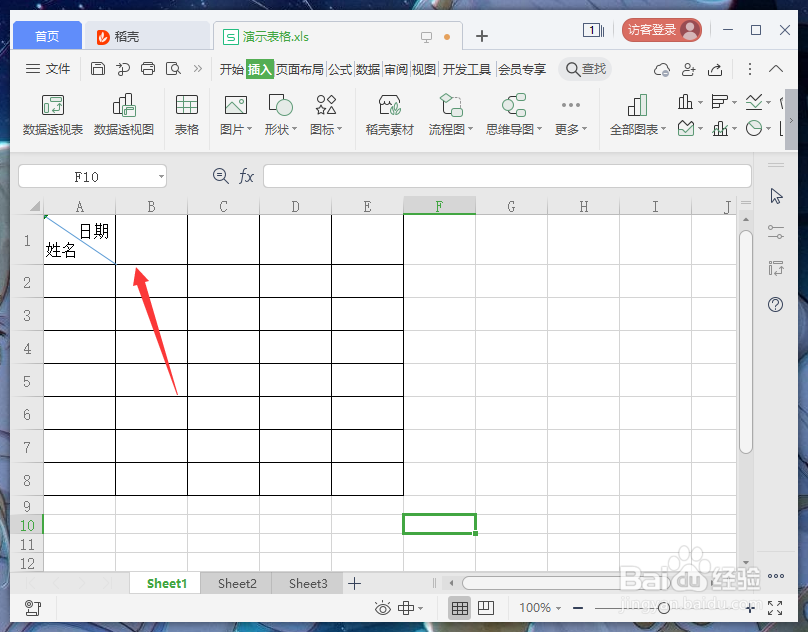This screenshot has width=808, height=632.
Task: Click the 查找 find button
Action: pos(585,69)
